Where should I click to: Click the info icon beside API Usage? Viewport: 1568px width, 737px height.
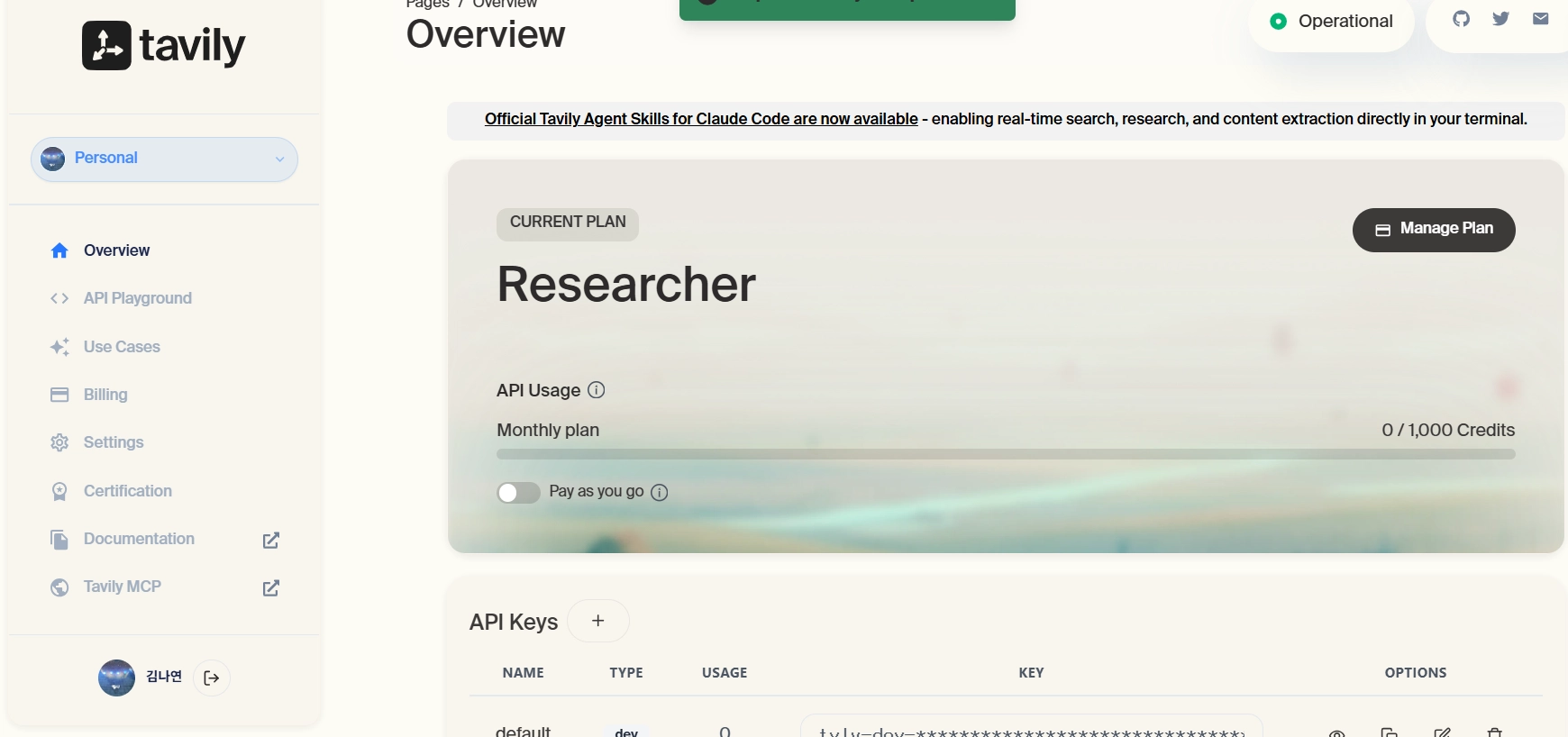(597, 390)
